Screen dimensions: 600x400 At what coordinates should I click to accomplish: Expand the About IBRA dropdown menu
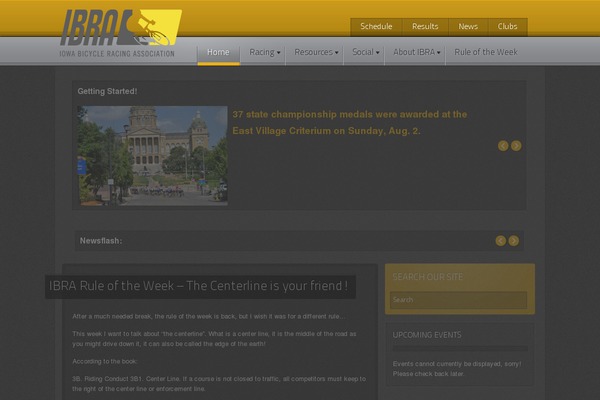pos(416,52)
